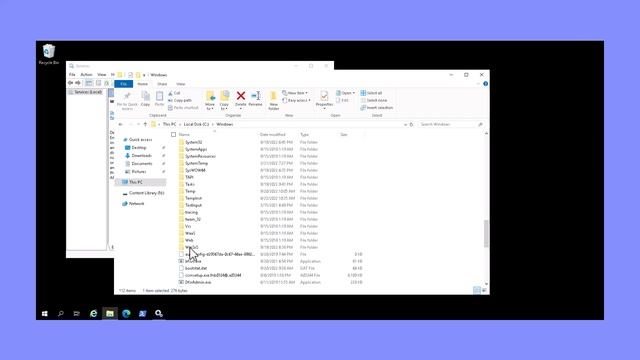
Task: Sort by Date modified column header
Action: pos(273,134)
